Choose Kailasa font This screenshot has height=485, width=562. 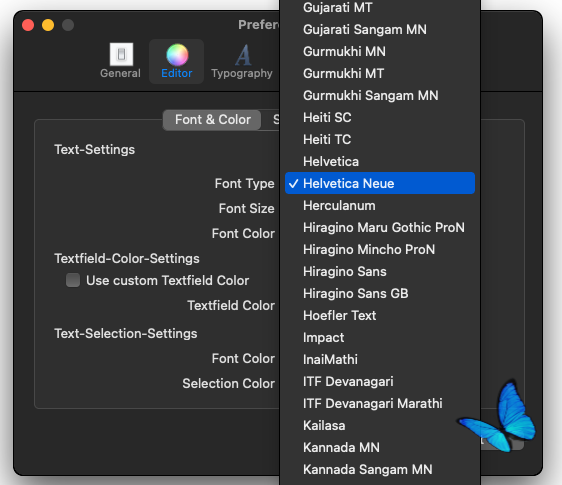point(380,426)
